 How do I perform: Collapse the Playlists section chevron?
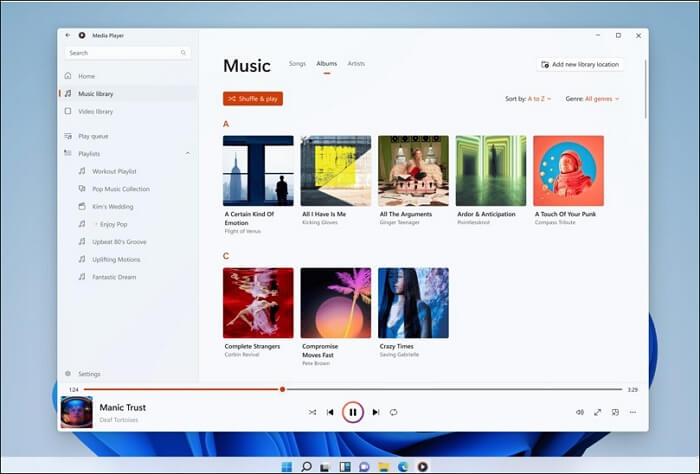coord(188,154)
